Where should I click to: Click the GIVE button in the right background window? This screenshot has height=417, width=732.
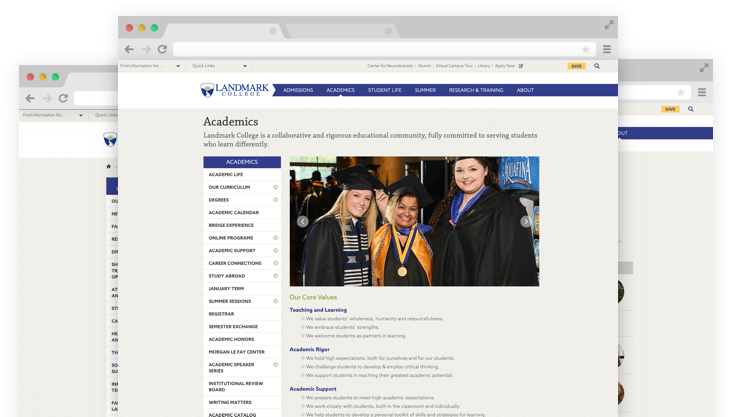pos(670,109)
